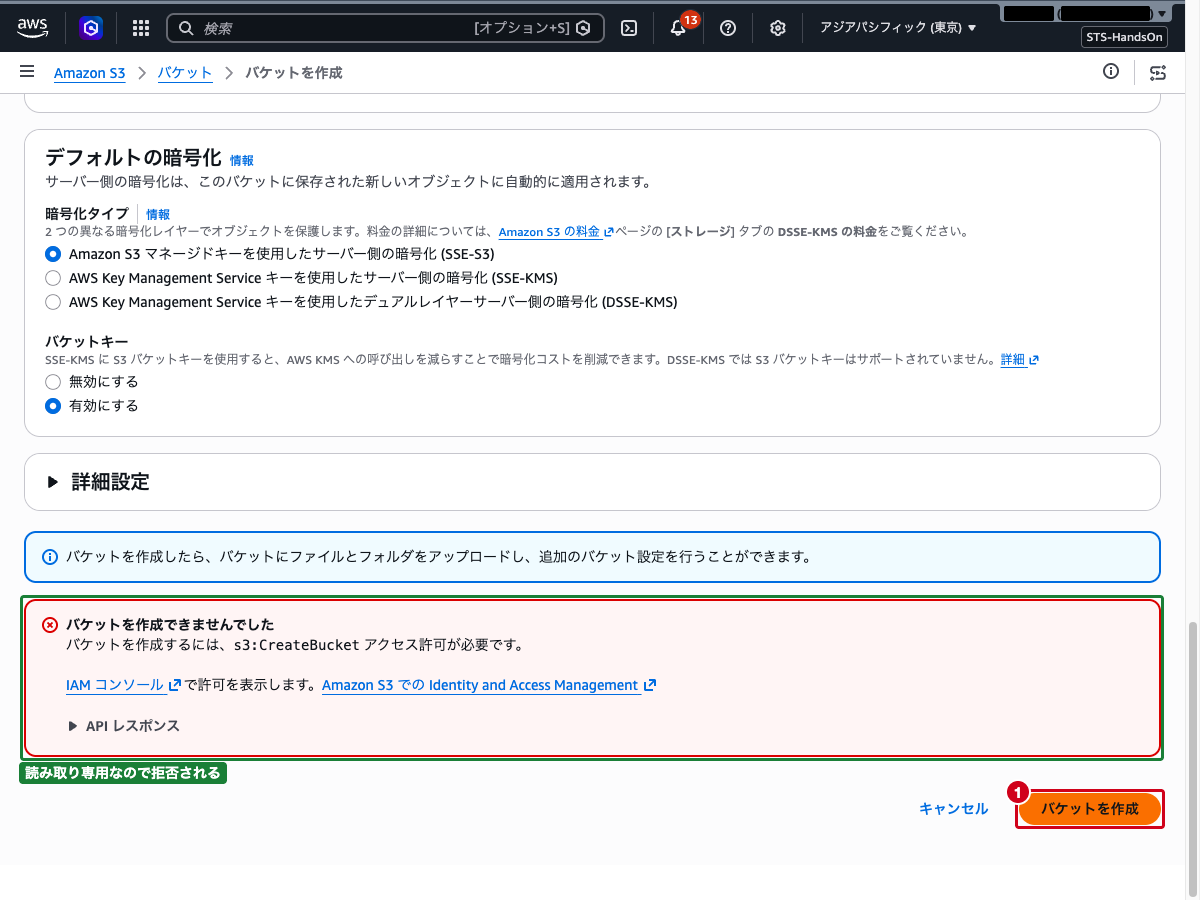The image size is (1200, 900).
Task: Open the AWS console home logo
Action: coord(33,28)
